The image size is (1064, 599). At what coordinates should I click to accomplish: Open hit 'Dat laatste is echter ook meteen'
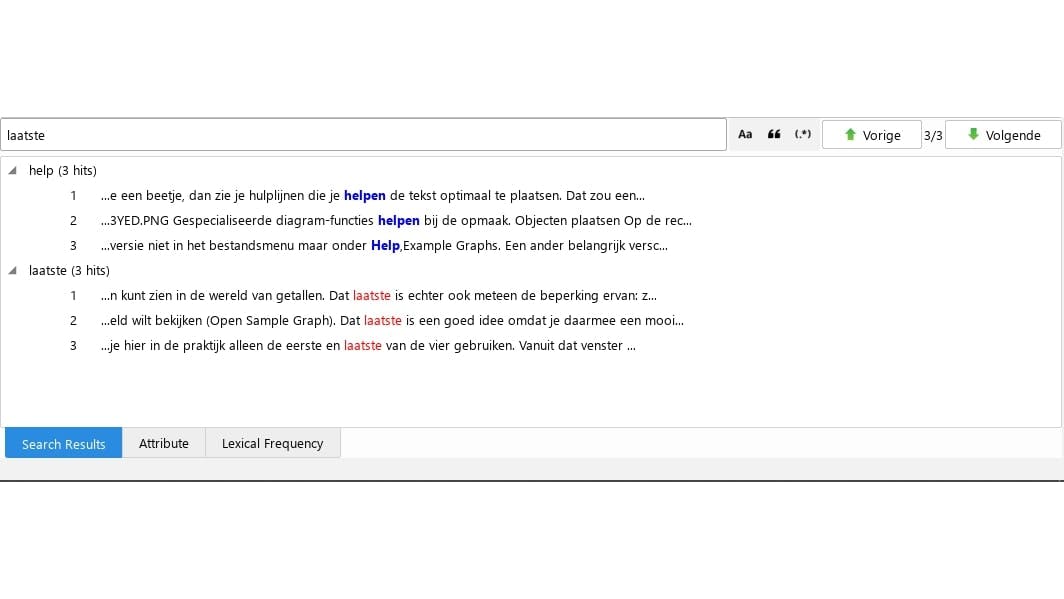[x=379, y=295]
